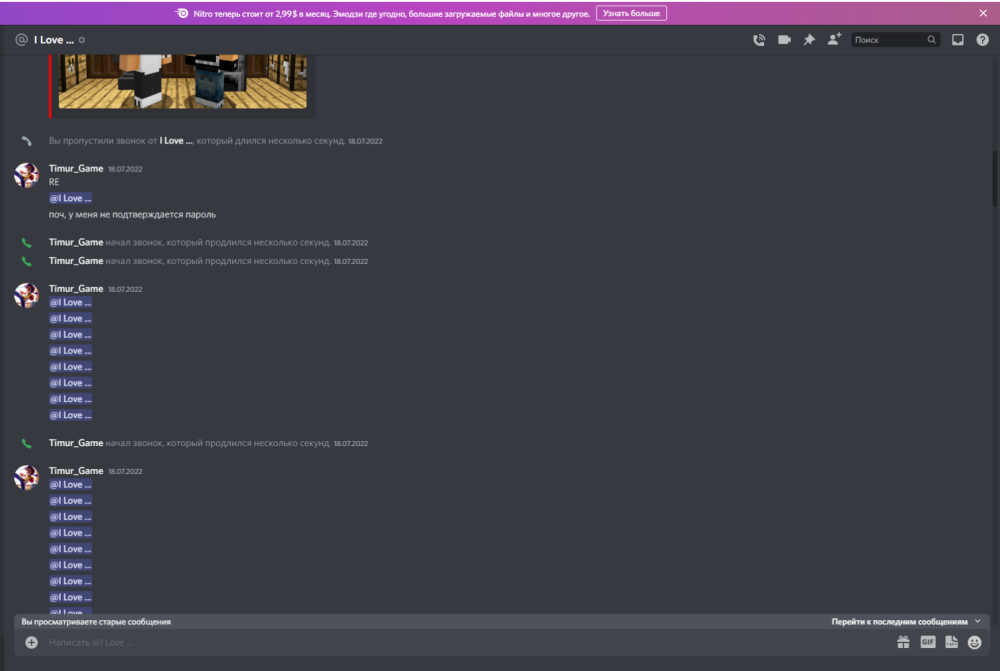Open the help icon
The width and height of the screenshot is (1000, 671).
(982, 40)
